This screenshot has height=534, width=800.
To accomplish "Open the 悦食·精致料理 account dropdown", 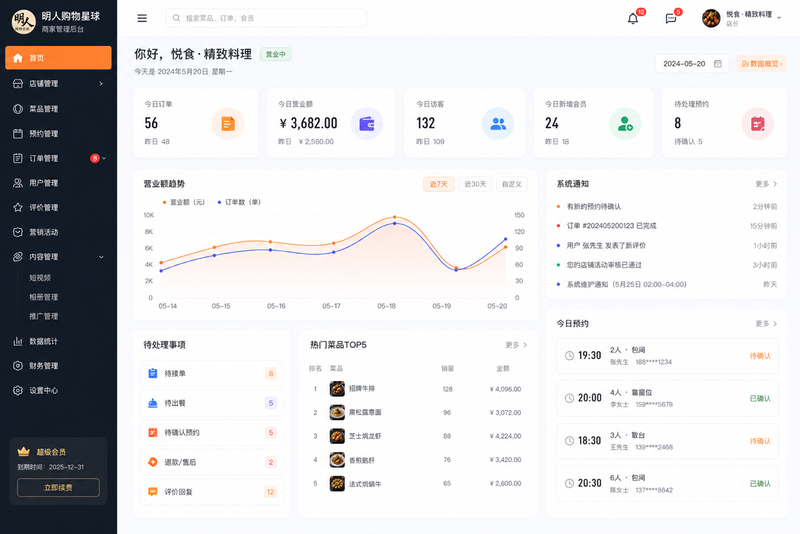I will coord(742,18).
